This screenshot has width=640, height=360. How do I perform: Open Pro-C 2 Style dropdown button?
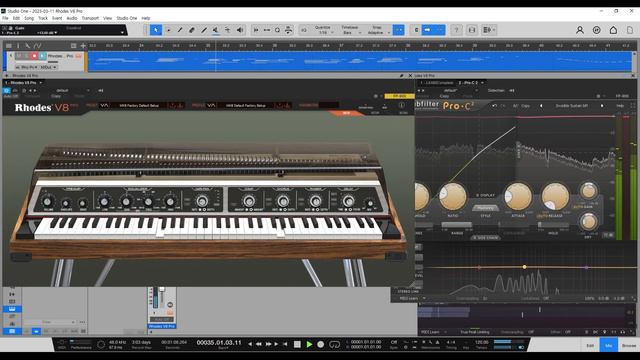pos(485,208)
